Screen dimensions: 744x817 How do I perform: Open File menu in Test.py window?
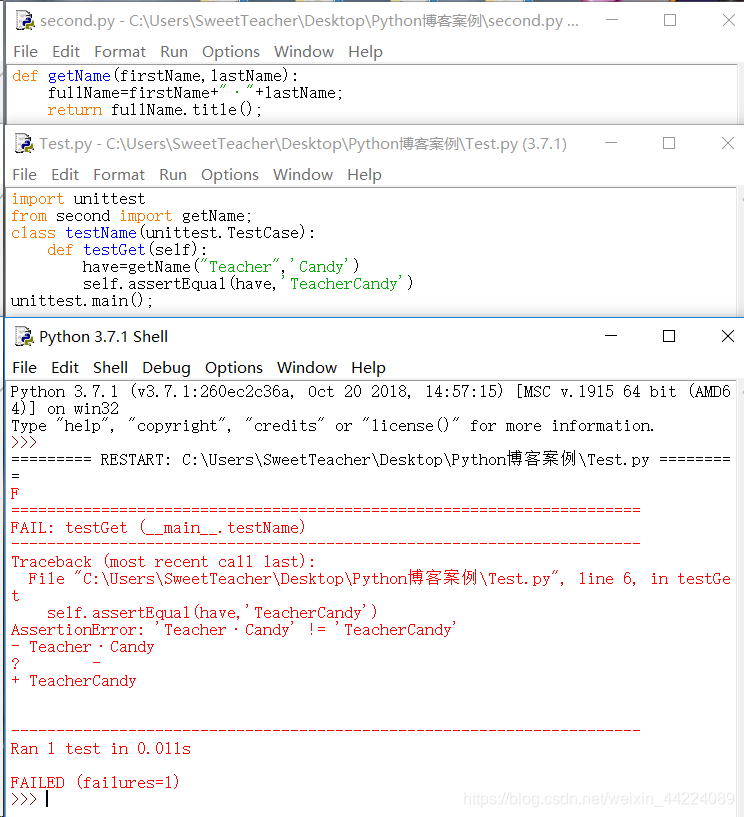[x=24, y=175]
